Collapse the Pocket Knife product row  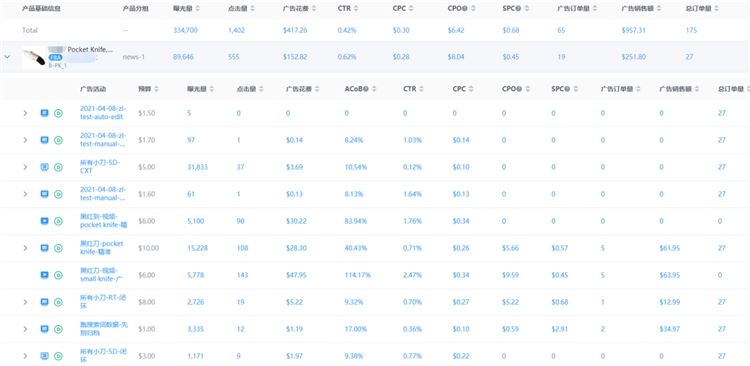click(7, 56)
